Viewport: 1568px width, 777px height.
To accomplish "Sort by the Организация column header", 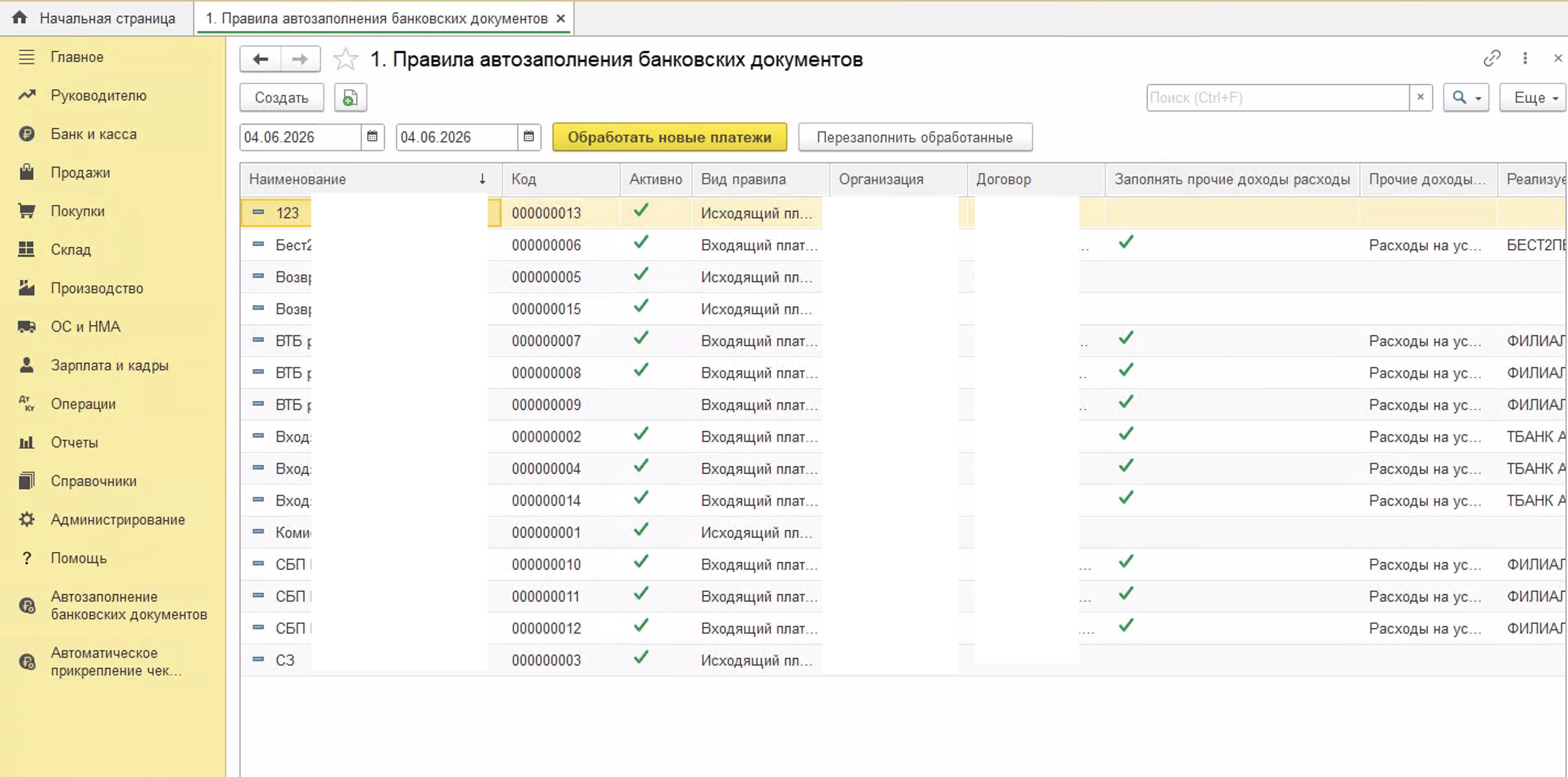I will [x=898, y=180].
